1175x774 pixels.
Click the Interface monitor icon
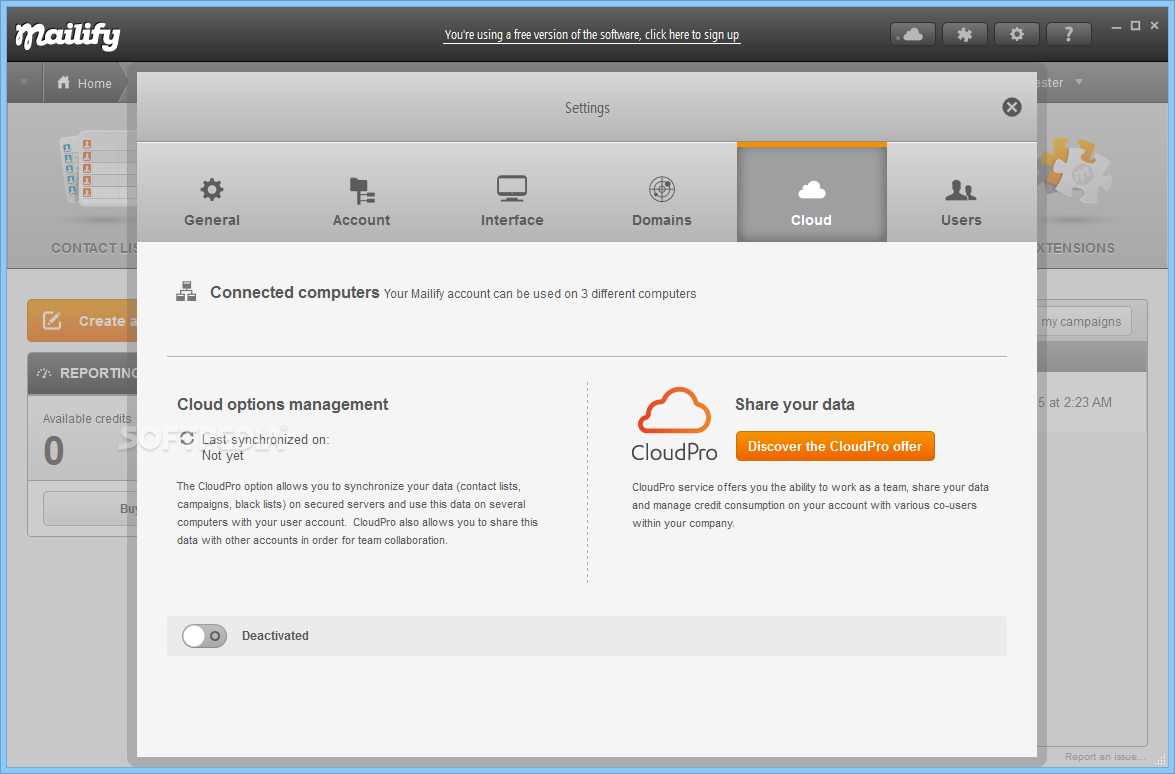click(512, 189)
